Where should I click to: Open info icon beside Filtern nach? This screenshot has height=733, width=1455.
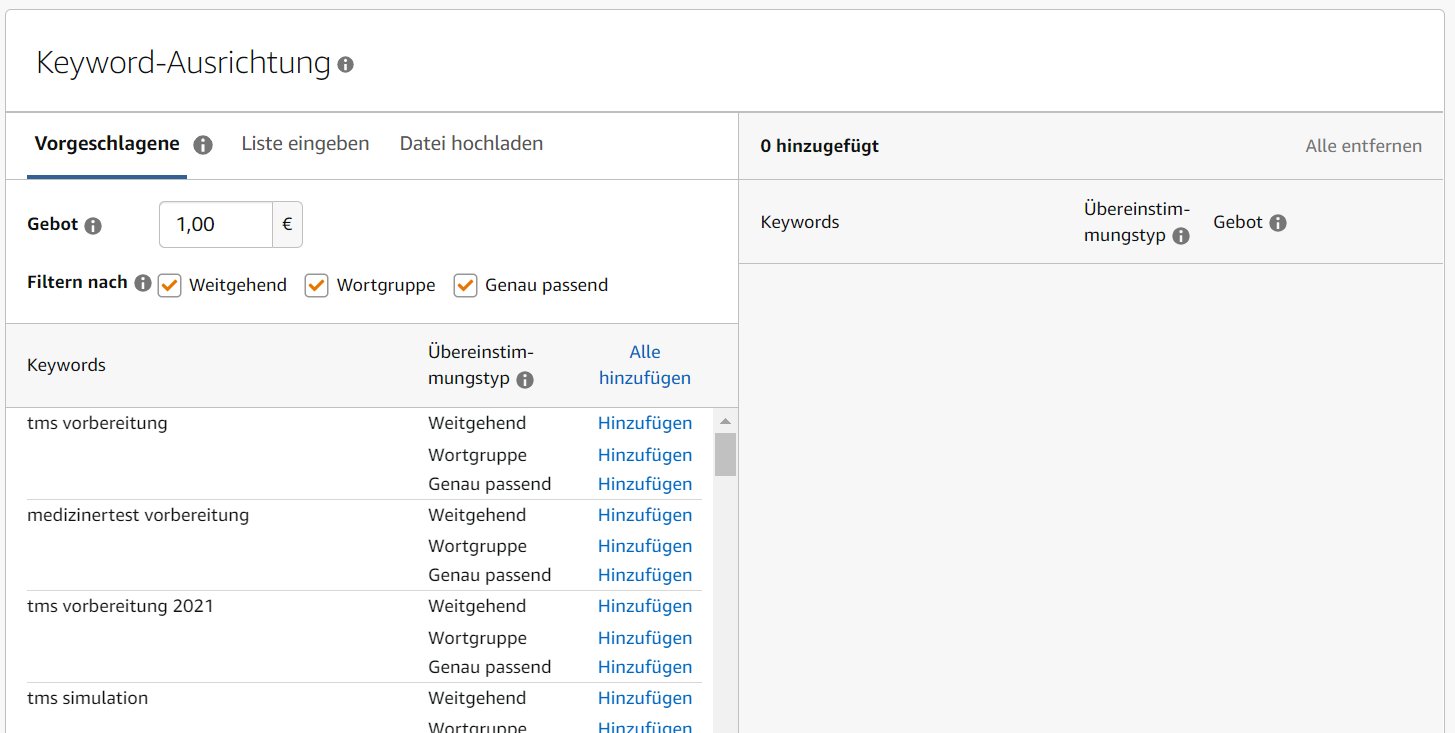tap(142, 283)
